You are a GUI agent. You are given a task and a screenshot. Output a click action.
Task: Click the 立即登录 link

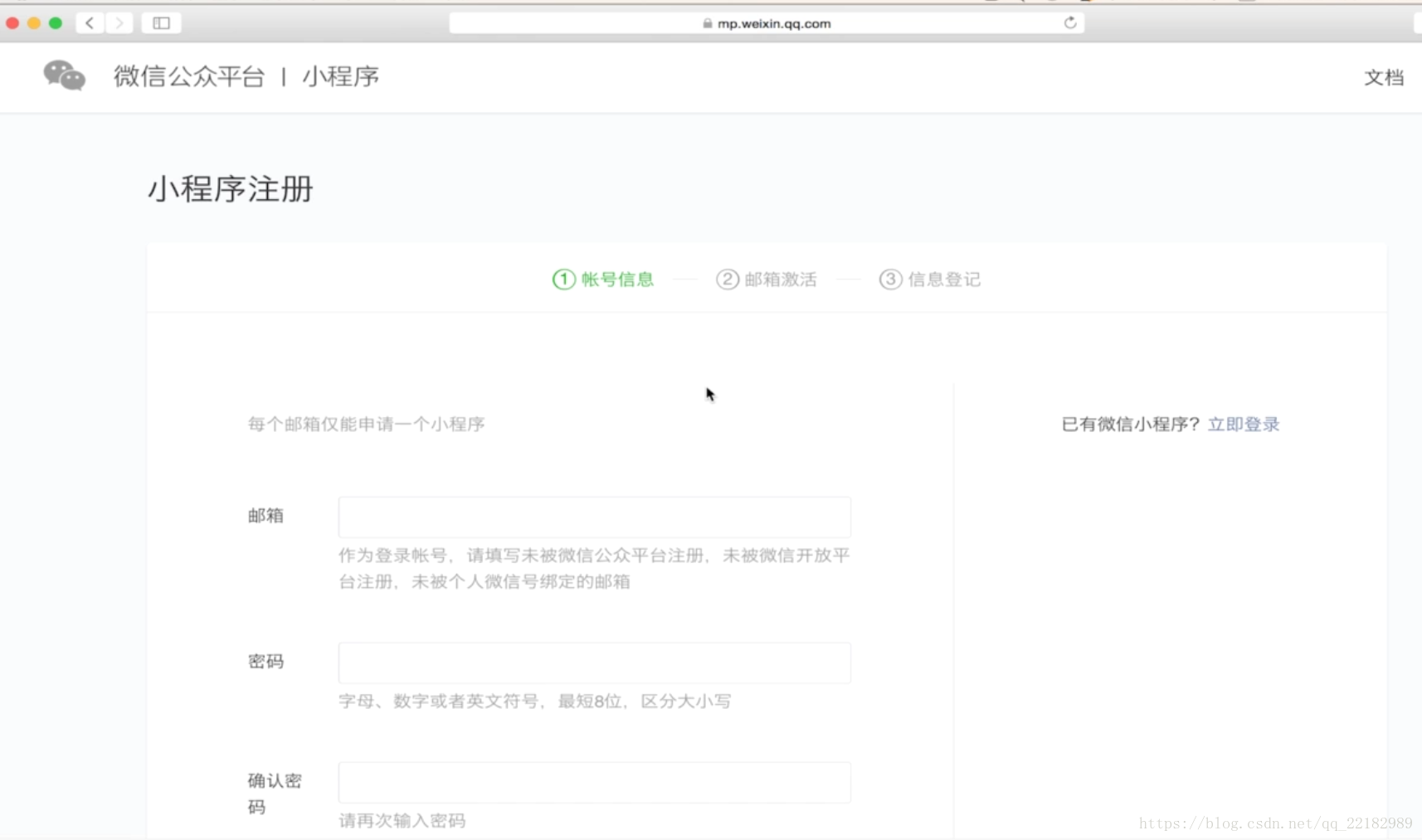pyautogui.click(x=1244, y=425)
